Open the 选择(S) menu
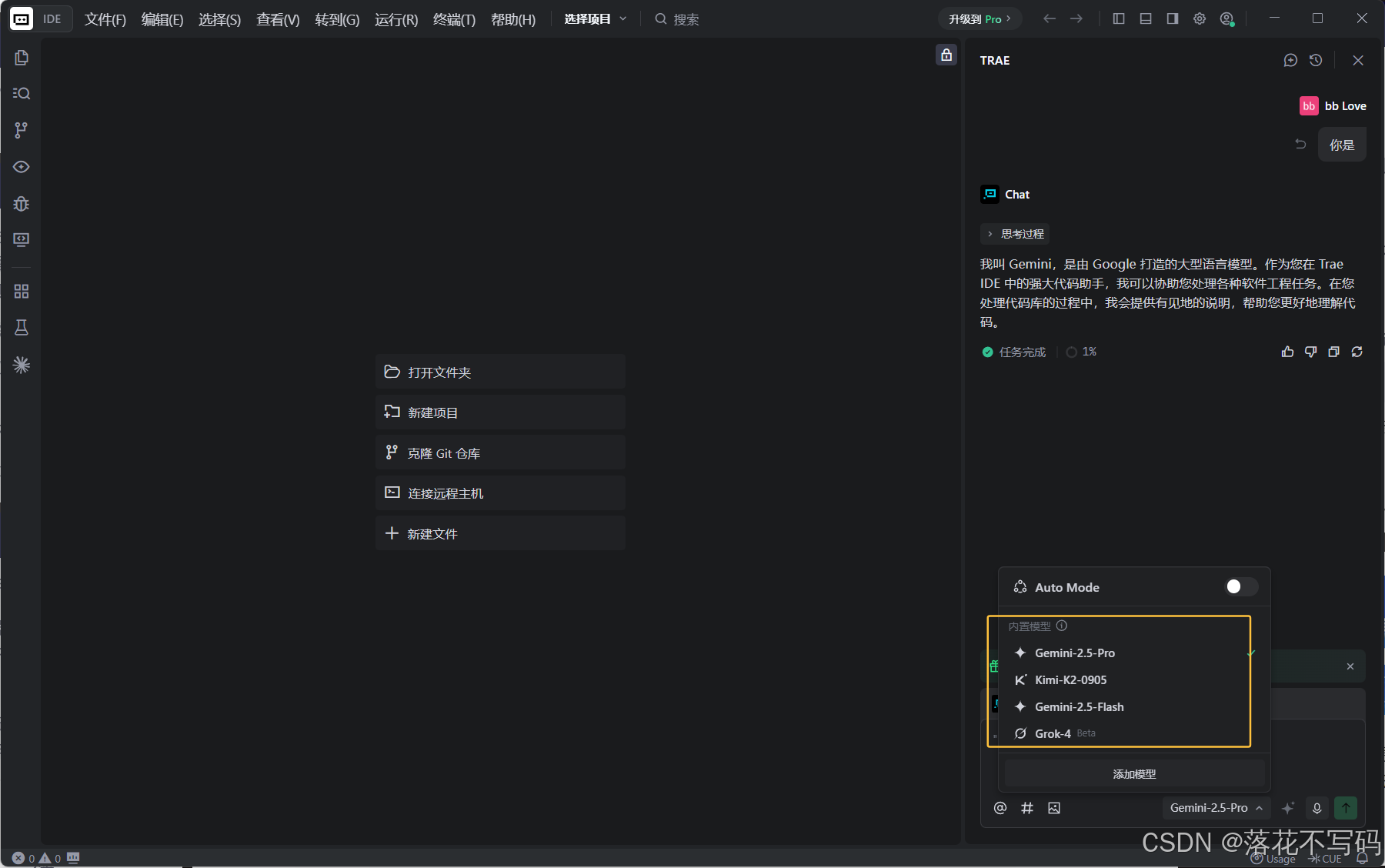 [219, 19]
